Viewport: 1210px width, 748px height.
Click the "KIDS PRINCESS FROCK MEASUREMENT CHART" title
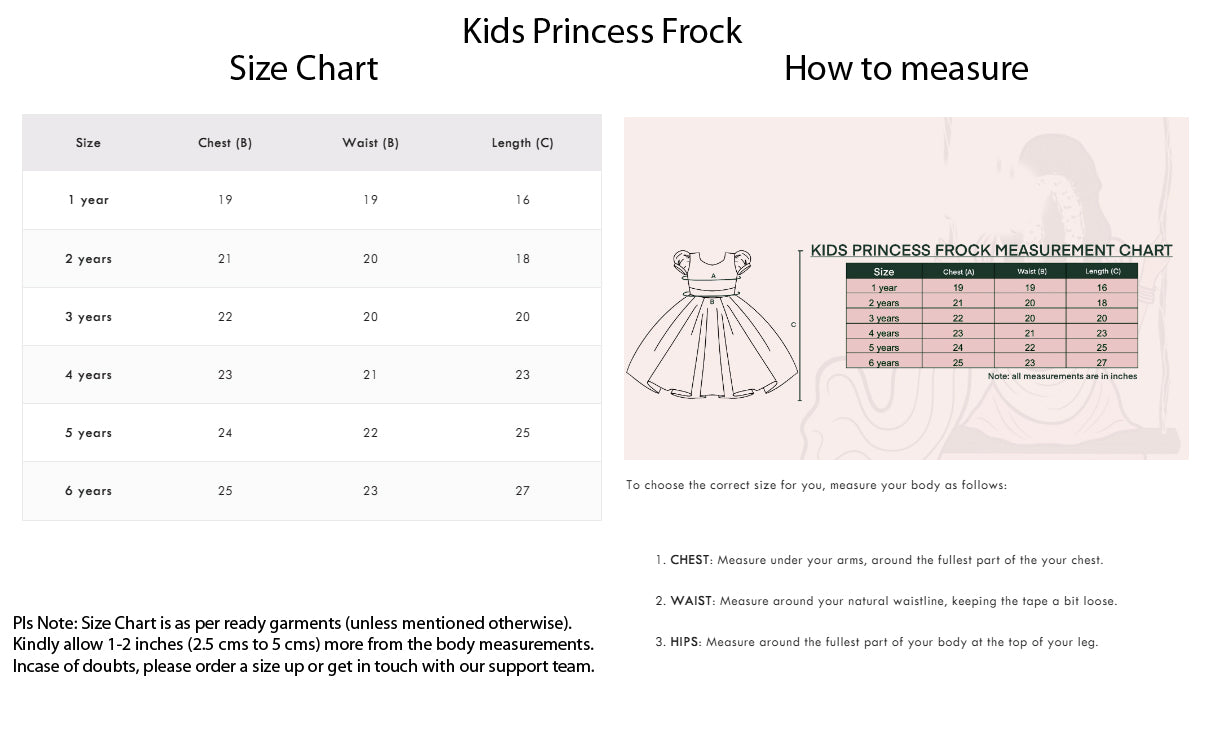[990, 250]
